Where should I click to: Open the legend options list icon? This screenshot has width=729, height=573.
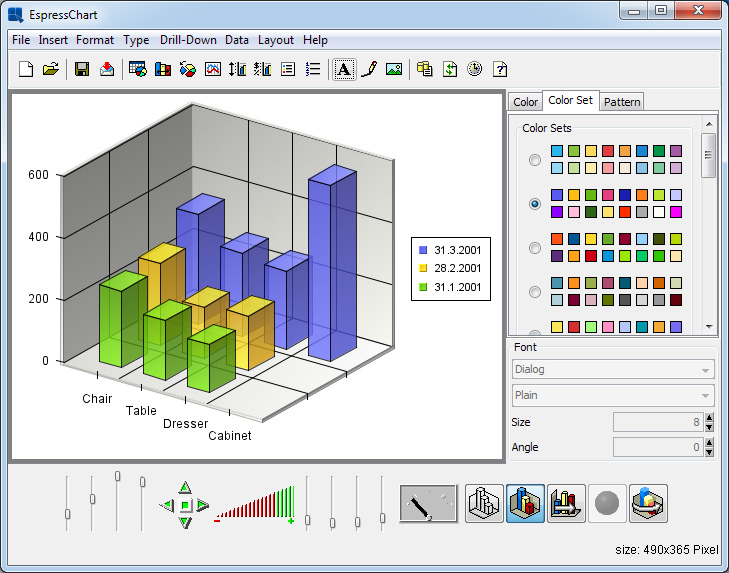(x=288, y=69)
